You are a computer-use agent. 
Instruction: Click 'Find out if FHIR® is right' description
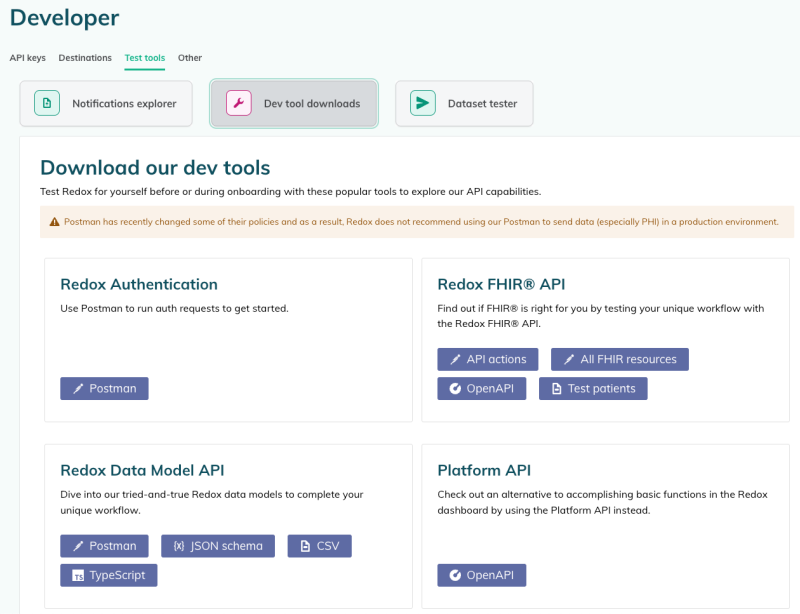pos(601,316)
